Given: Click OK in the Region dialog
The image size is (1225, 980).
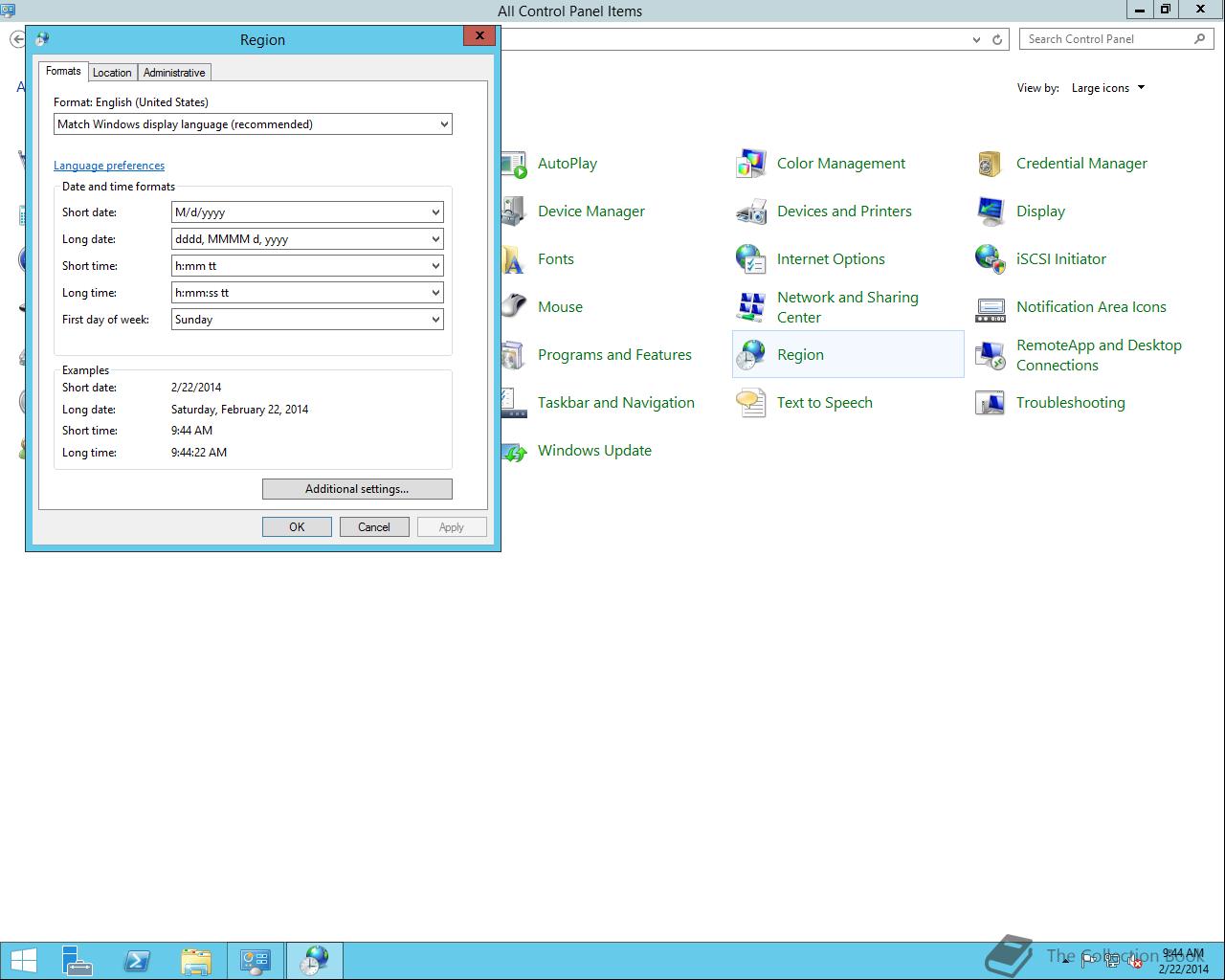Looking at the screenshot, I should tap(297, 527).
